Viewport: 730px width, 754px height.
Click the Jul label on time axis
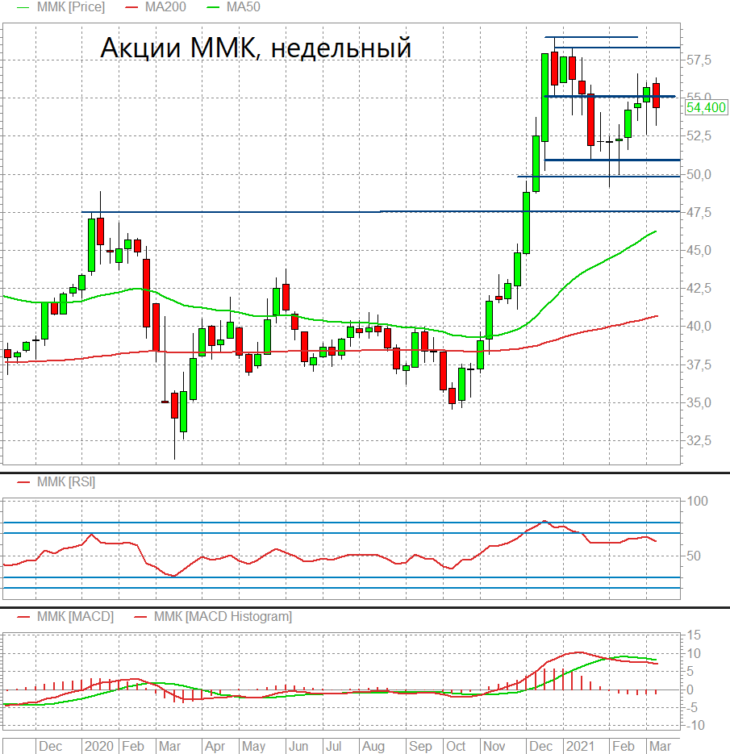(333, 746)
